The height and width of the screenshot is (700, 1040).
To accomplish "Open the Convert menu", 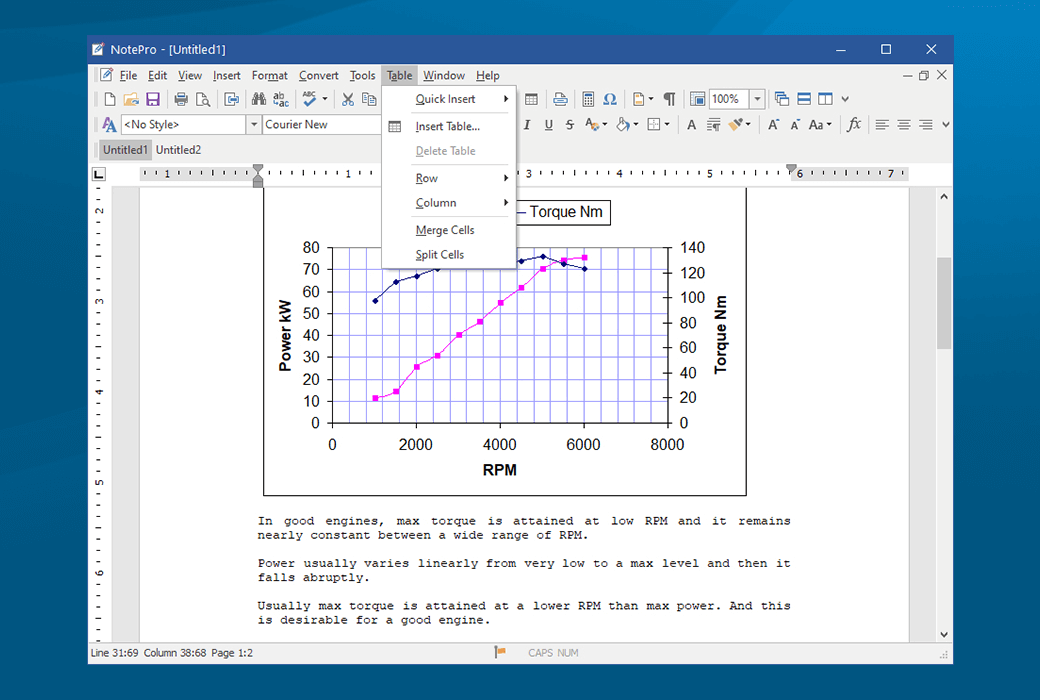I will 318,76.
